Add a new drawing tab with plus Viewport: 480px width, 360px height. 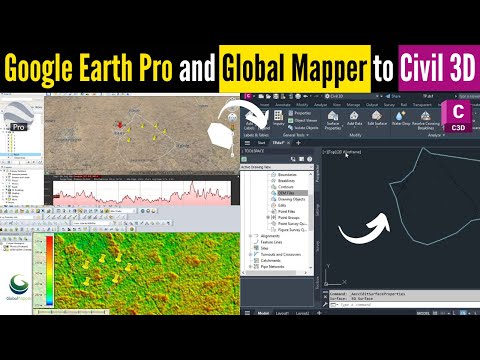[x=298, y=143]
